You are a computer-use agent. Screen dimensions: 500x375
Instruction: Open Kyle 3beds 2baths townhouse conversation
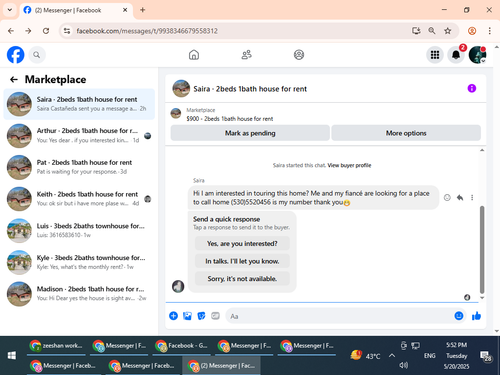79,262
